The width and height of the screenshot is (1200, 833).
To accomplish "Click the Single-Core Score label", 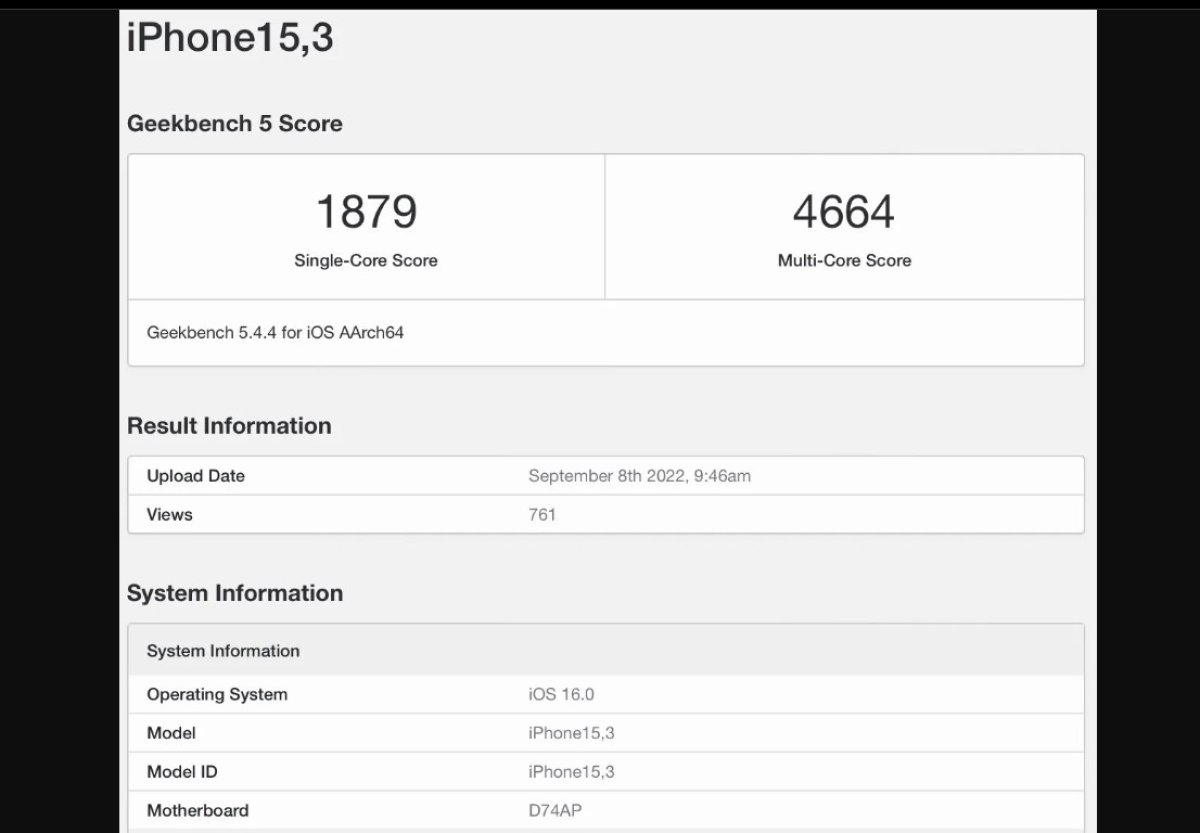I will click(366, 260).
